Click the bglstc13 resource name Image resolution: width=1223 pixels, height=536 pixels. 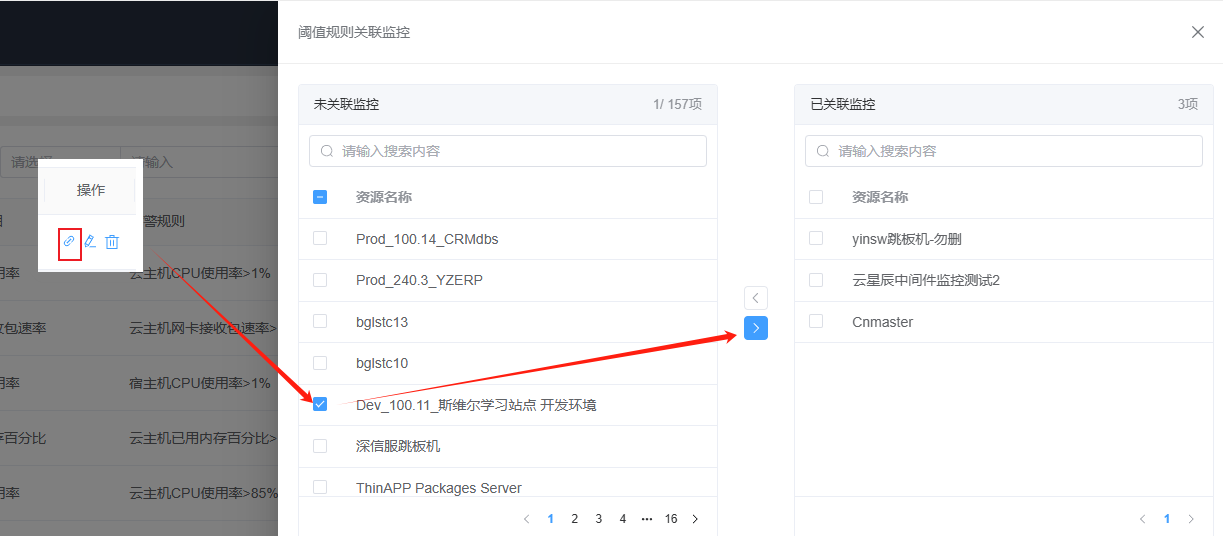pyautogui.click(x=382, y=322)
